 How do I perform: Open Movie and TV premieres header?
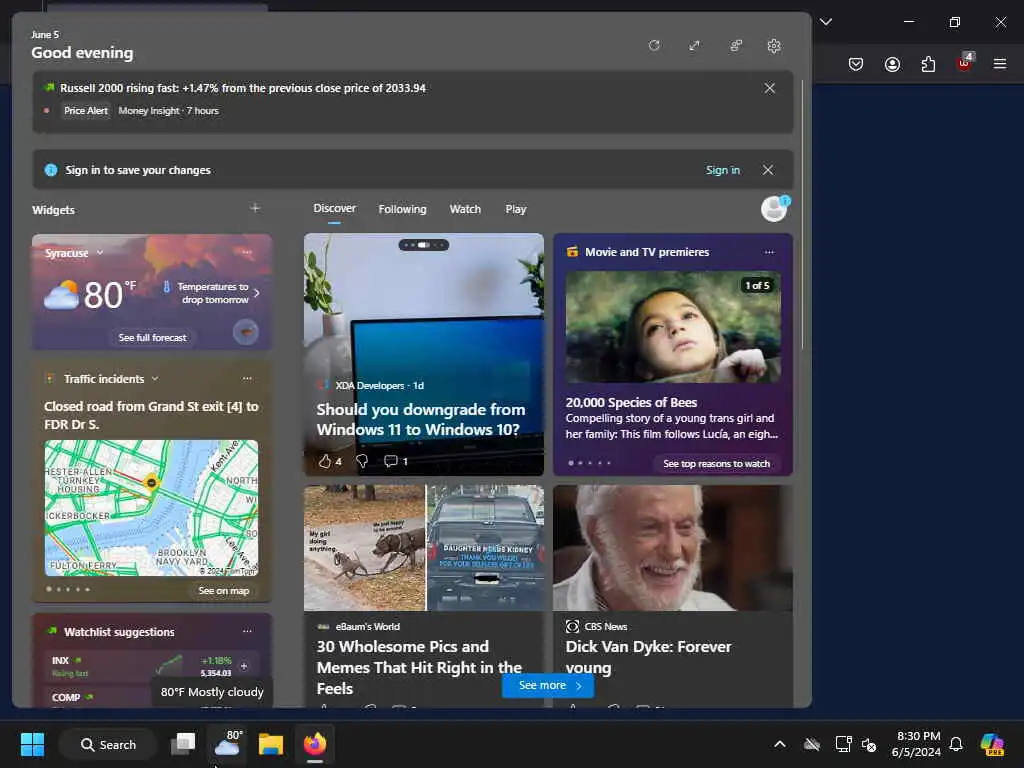[x=647, y=252]
